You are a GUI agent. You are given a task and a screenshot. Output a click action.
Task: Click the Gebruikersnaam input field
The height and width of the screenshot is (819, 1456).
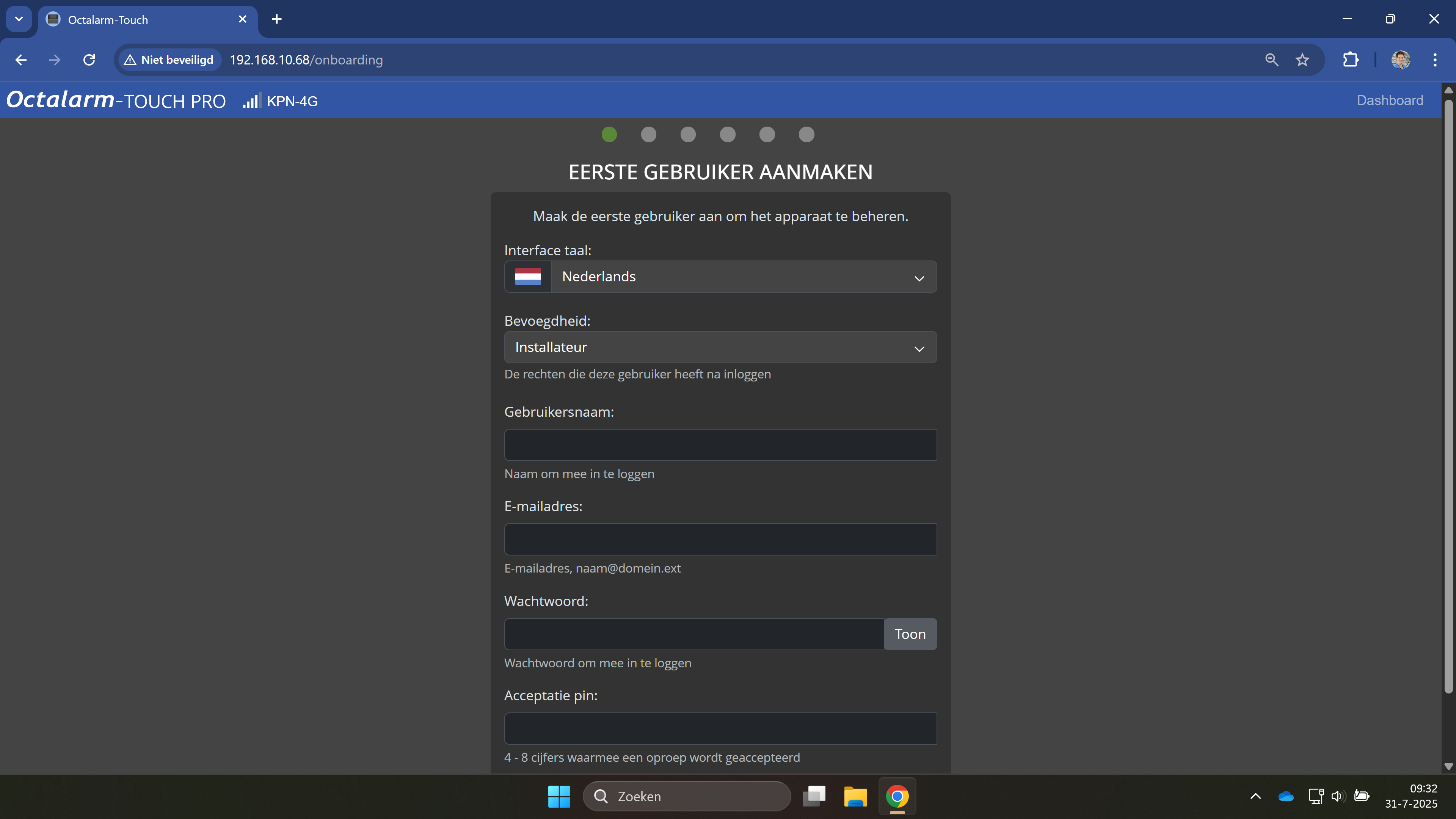tap(720, 445)
